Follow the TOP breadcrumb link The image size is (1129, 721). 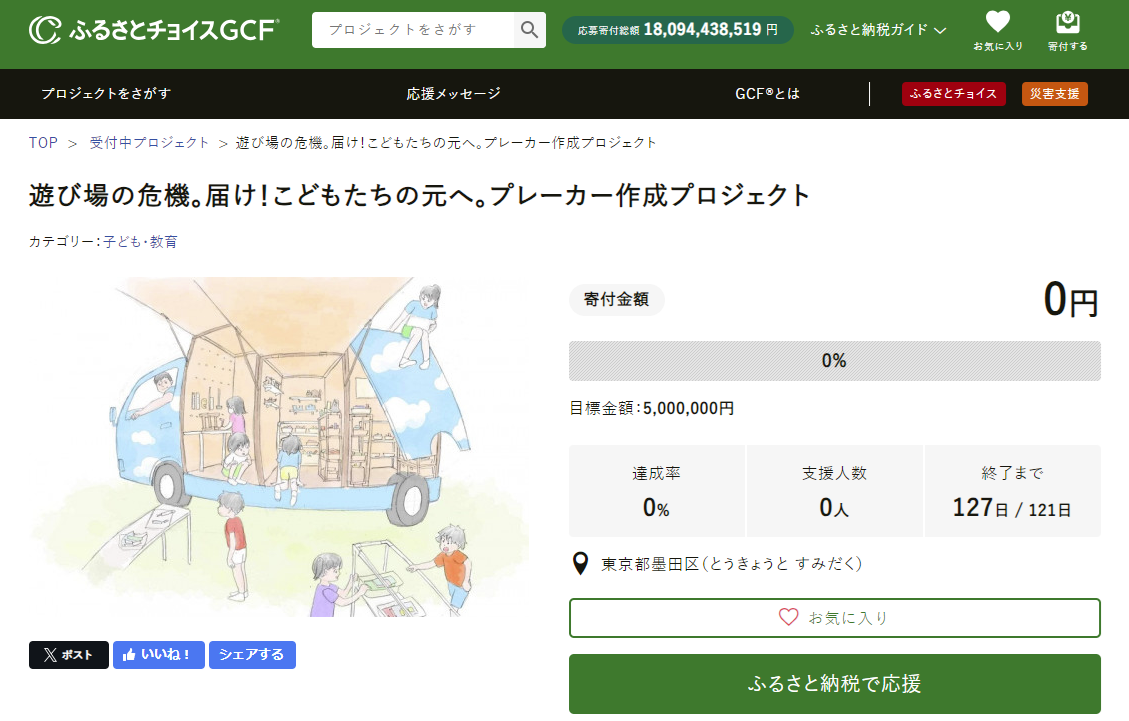[43, 143]
